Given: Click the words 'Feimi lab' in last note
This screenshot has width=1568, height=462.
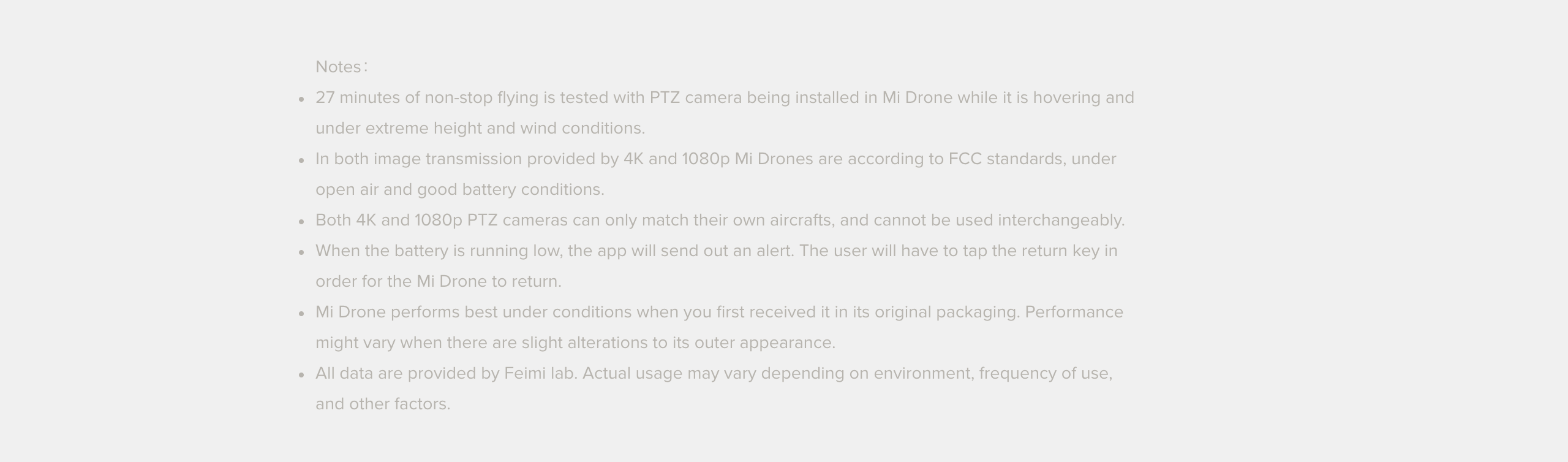Looking at the screenshot, I should tap(540, 373).
